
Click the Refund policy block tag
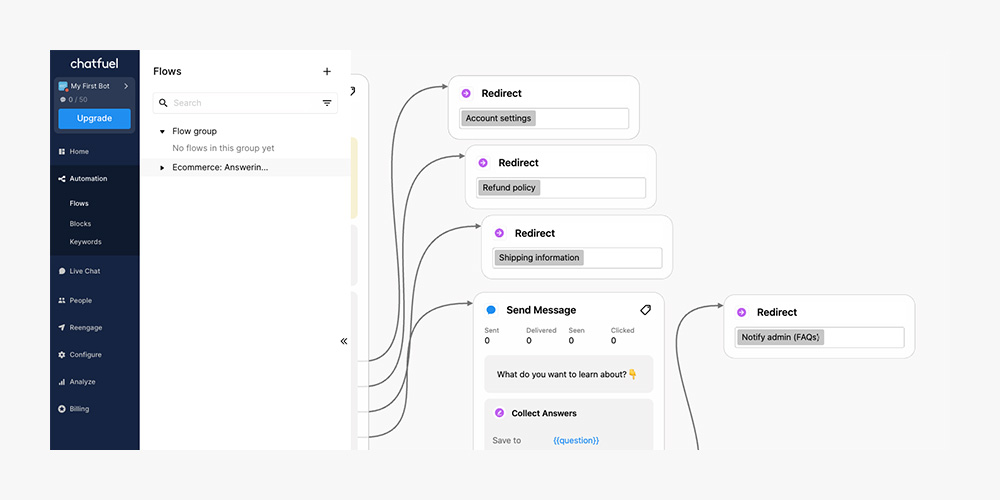(x=509, y=188)
